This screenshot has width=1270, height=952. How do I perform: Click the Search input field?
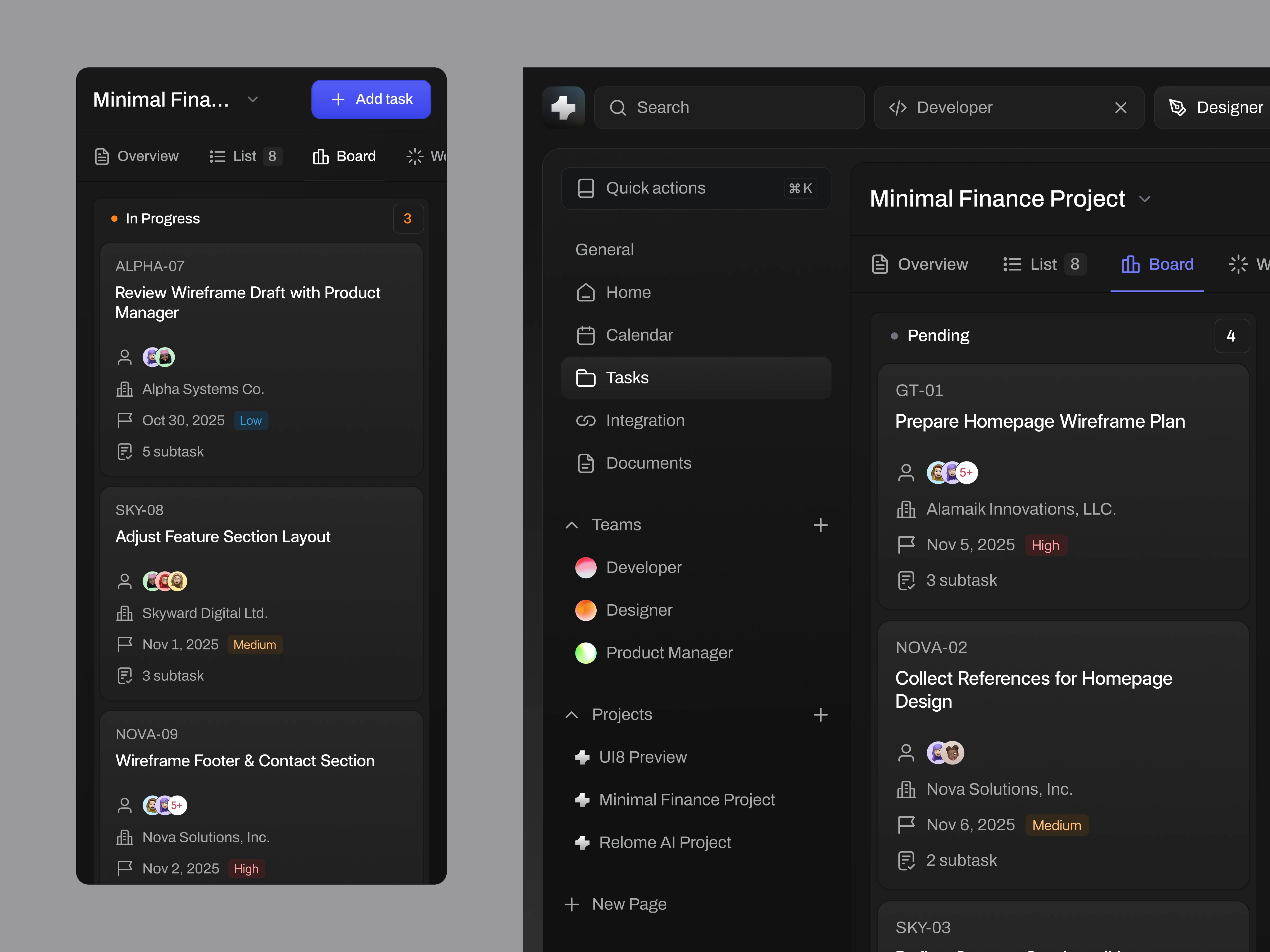(729, 108)
